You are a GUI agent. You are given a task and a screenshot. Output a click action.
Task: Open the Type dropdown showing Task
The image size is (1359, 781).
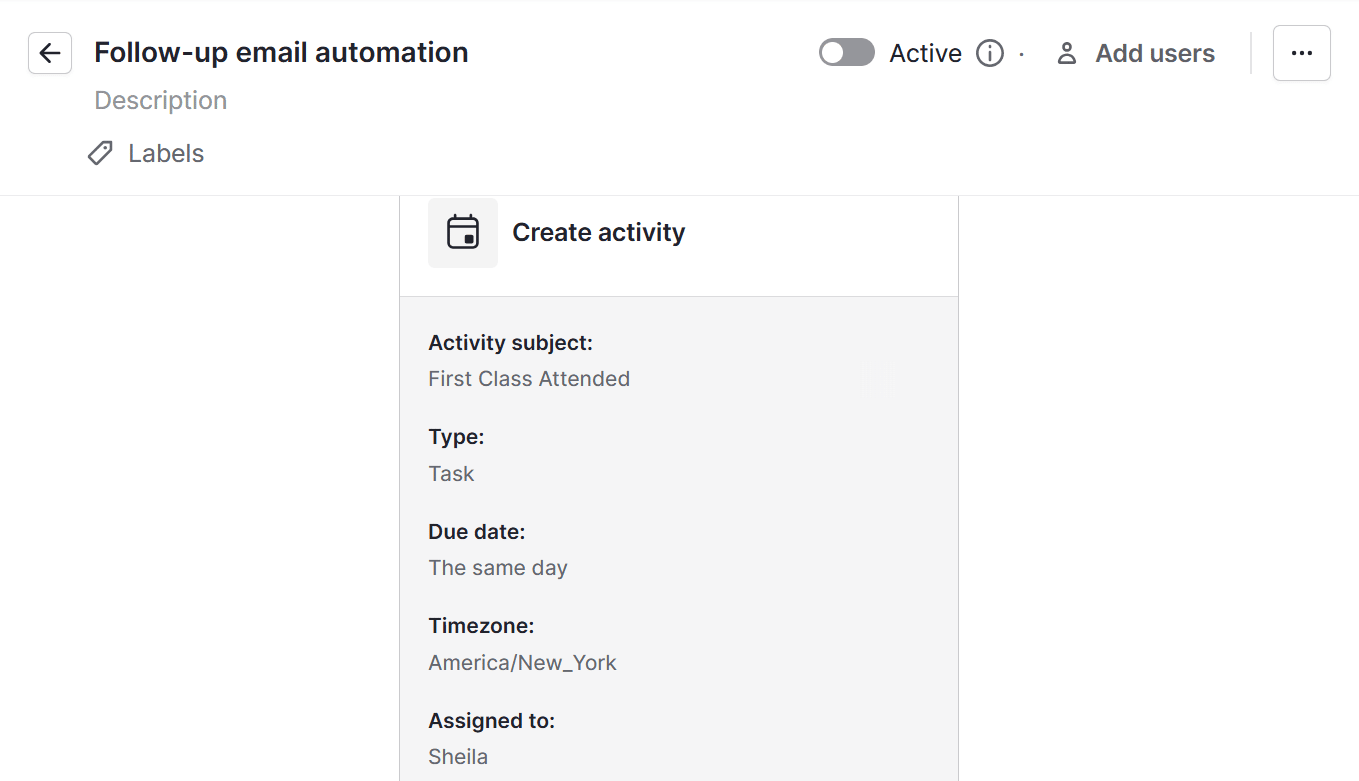pyautogui.click(x=451, y=473)
